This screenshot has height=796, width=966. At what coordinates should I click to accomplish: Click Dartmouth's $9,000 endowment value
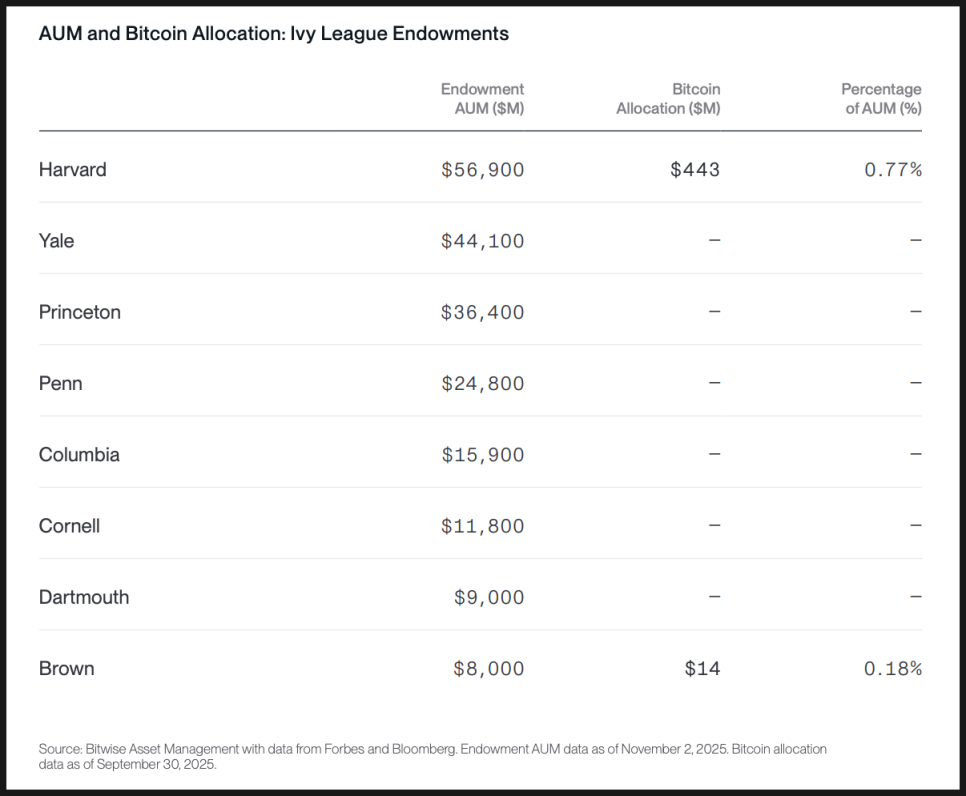(488, 597)
